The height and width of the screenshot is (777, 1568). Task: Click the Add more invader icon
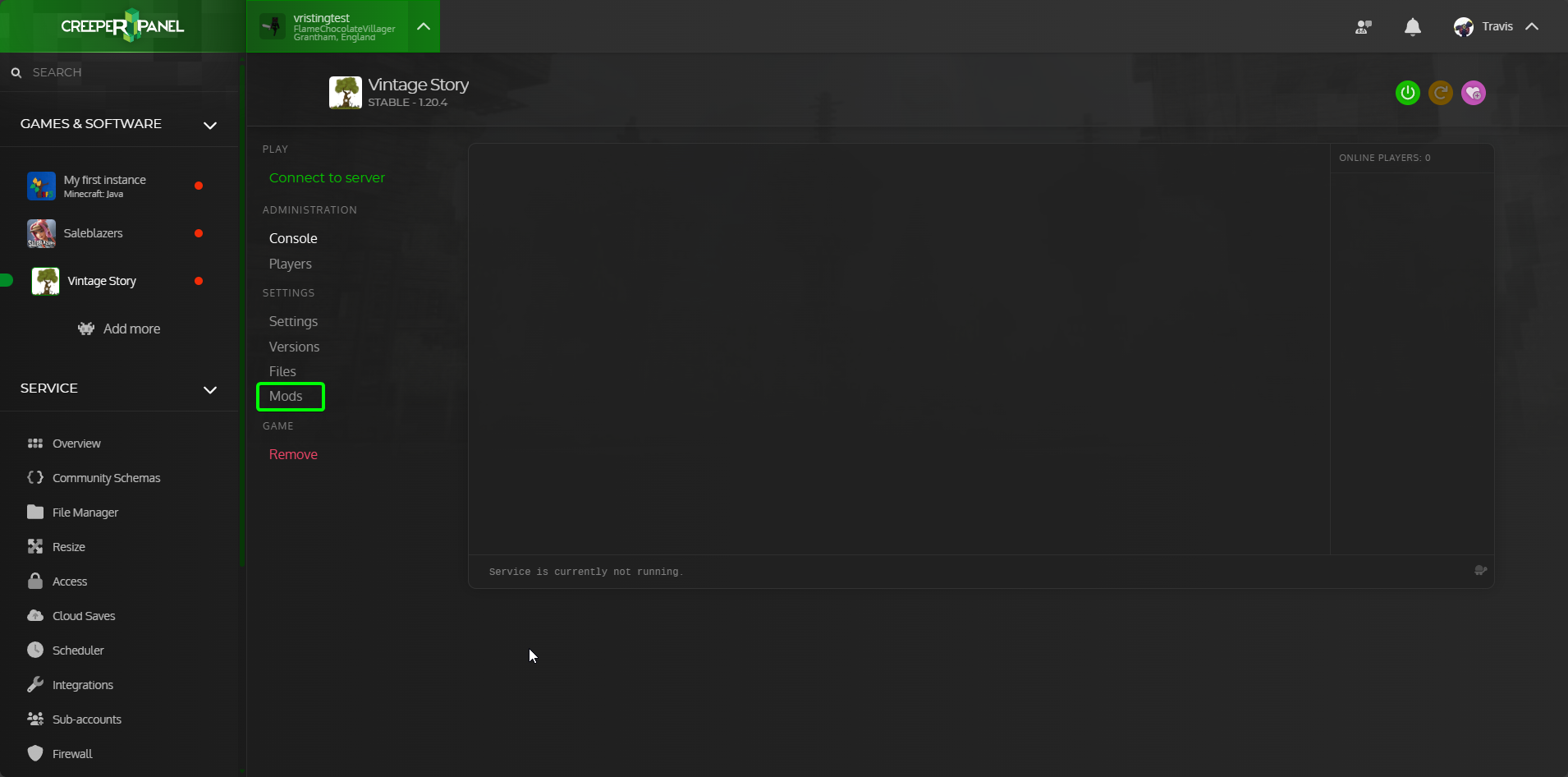pos(86,329)
